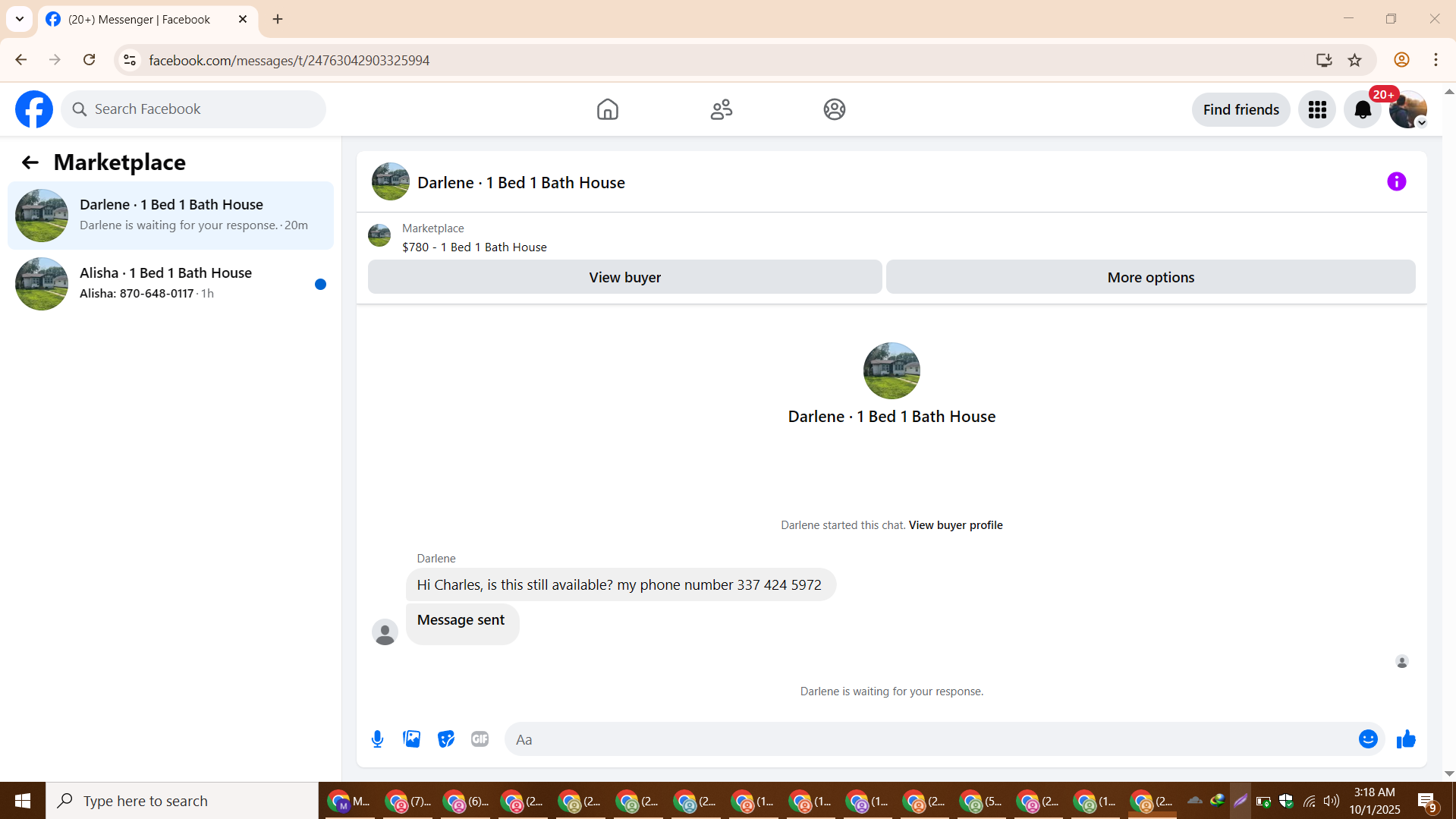Choose a sticker with the sticker icon
The image size is (1456, 819).
pos(446,739)
